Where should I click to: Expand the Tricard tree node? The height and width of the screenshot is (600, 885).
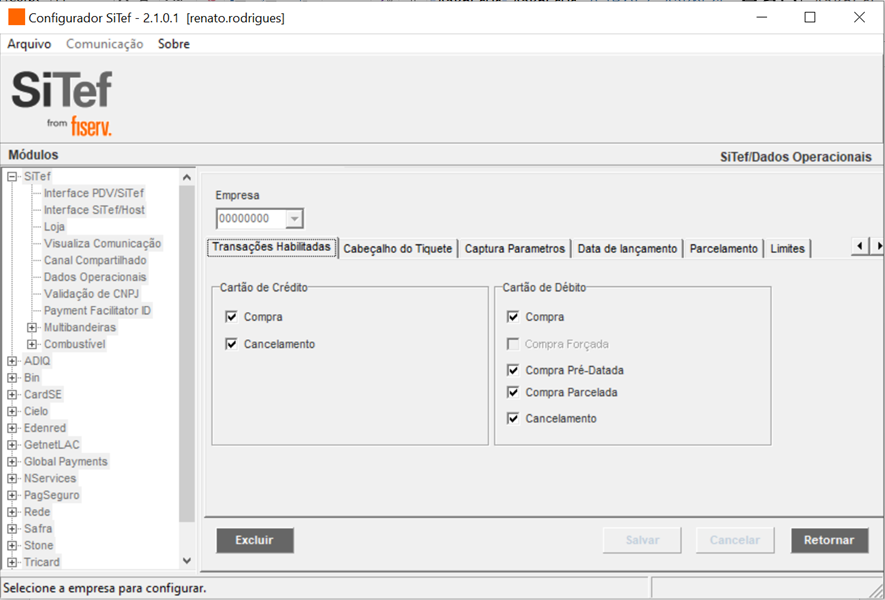click(x=12, y=562)
